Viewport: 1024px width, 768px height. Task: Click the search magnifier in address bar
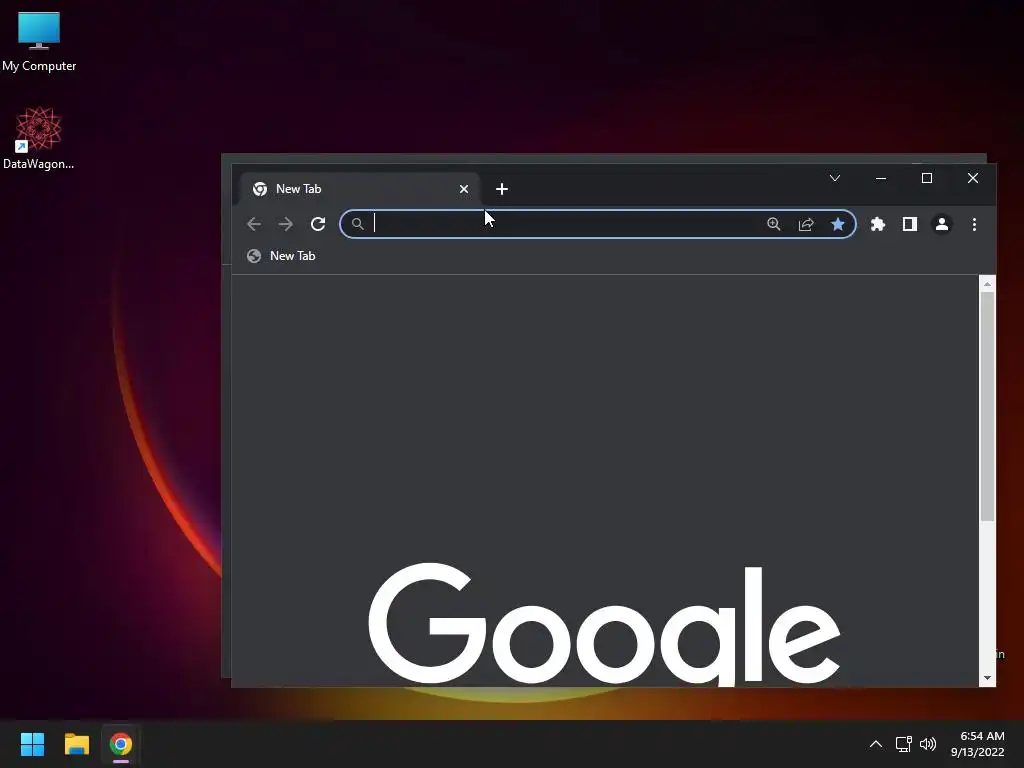(357, 224)
